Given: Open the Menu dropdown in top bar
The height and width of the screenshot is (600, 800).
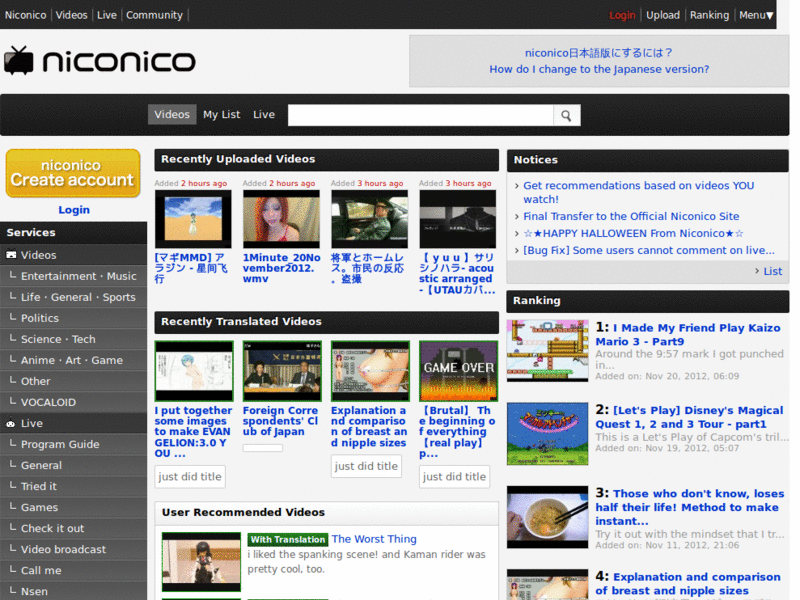Looking at the screenshot, I should point(756,15).
